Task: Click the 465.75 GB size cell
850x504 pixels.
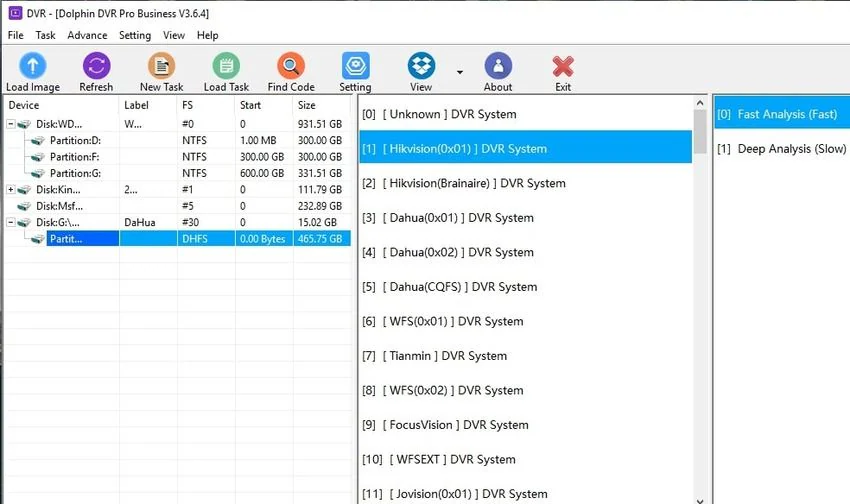Action: [320, 238]
